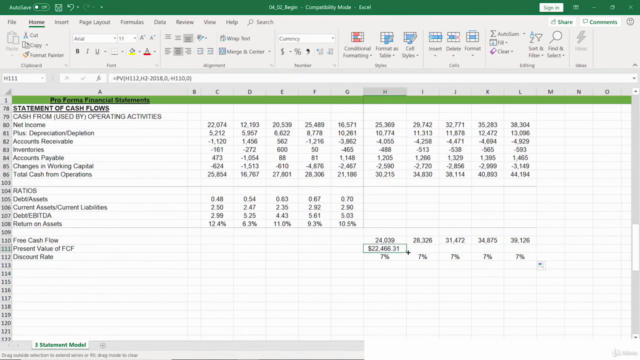The height and width of the screenshot is (360, 640).
Task: Collapse the ribbon with the chevron
Action: pos(635,65)
